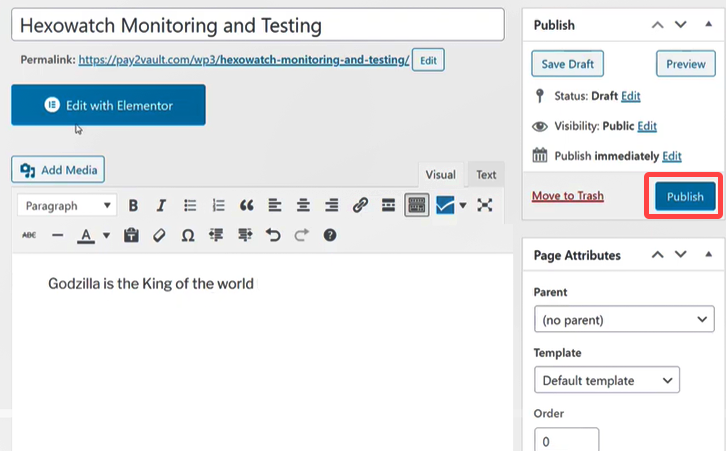Move Page Attributes panel down
Screen dimensions: 726x451
pos(681,254)
